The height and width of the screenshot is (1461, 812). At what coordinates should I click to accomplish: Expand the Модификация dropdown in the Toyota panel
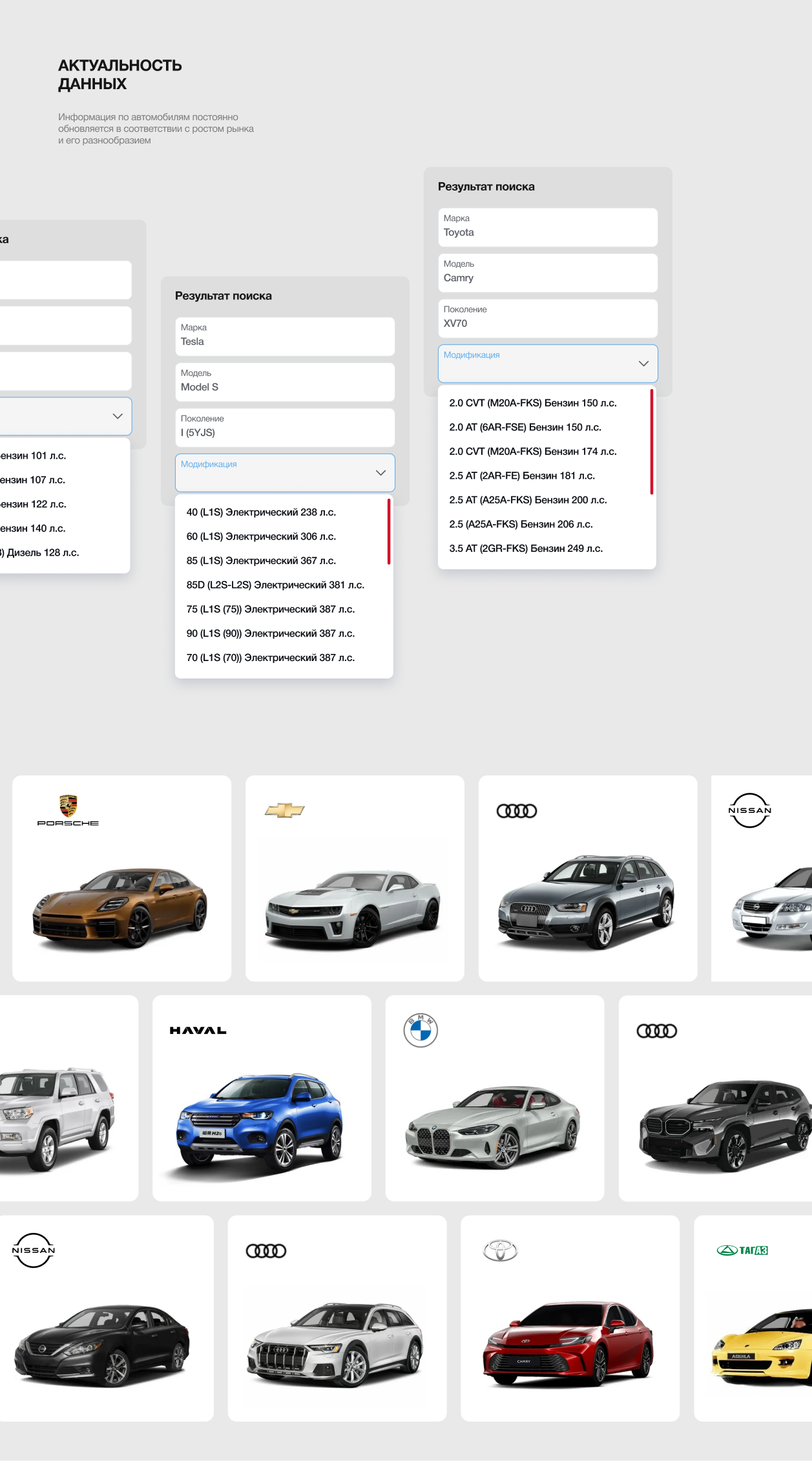548,363
